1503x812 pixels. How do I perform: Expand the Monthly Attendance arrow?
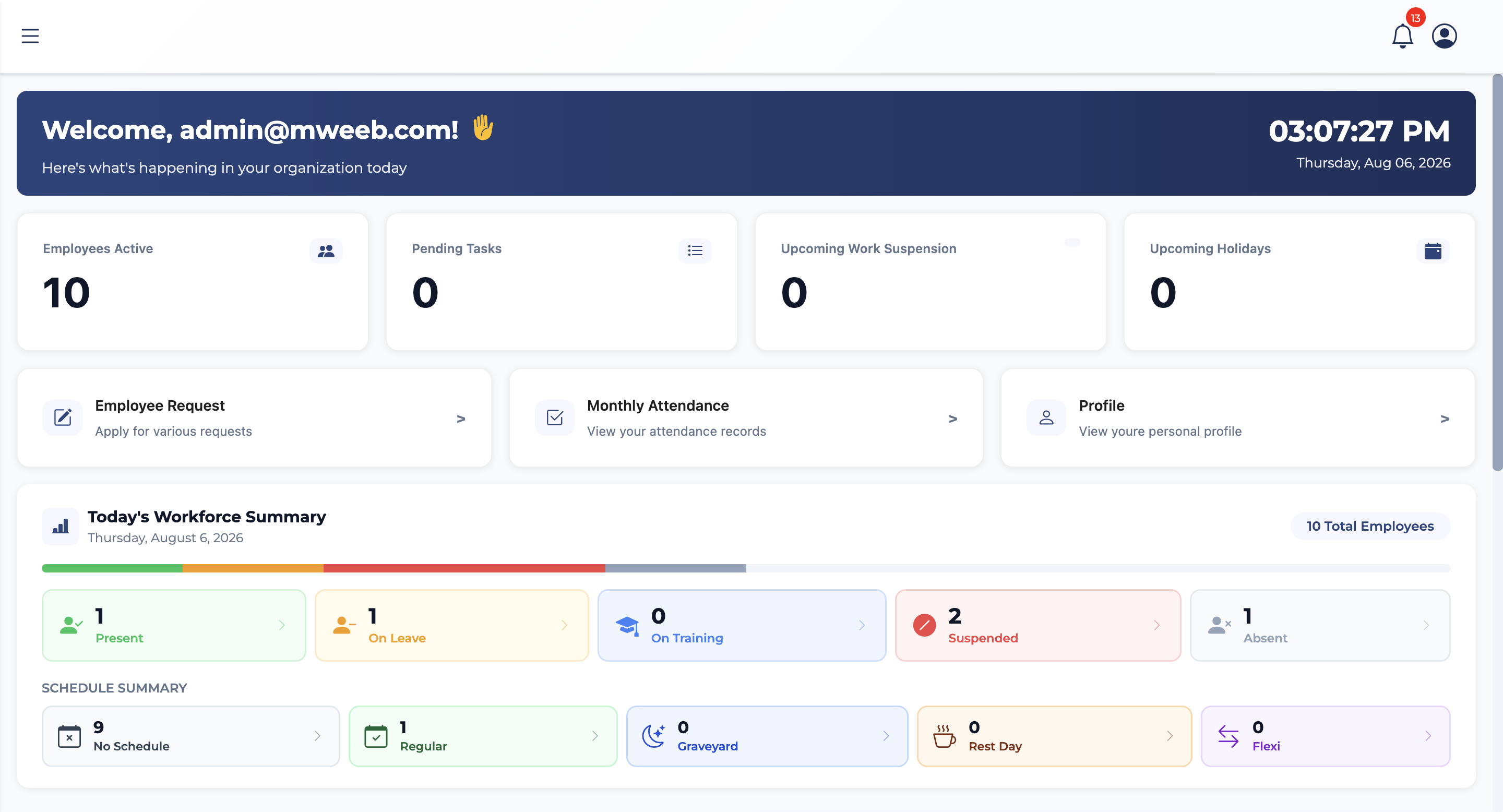(x=953, y=419)
